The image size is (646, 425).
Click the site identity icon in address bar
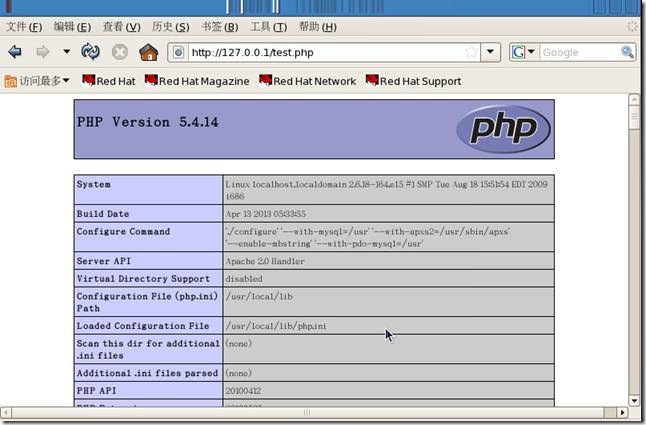(x=178, y=52)
